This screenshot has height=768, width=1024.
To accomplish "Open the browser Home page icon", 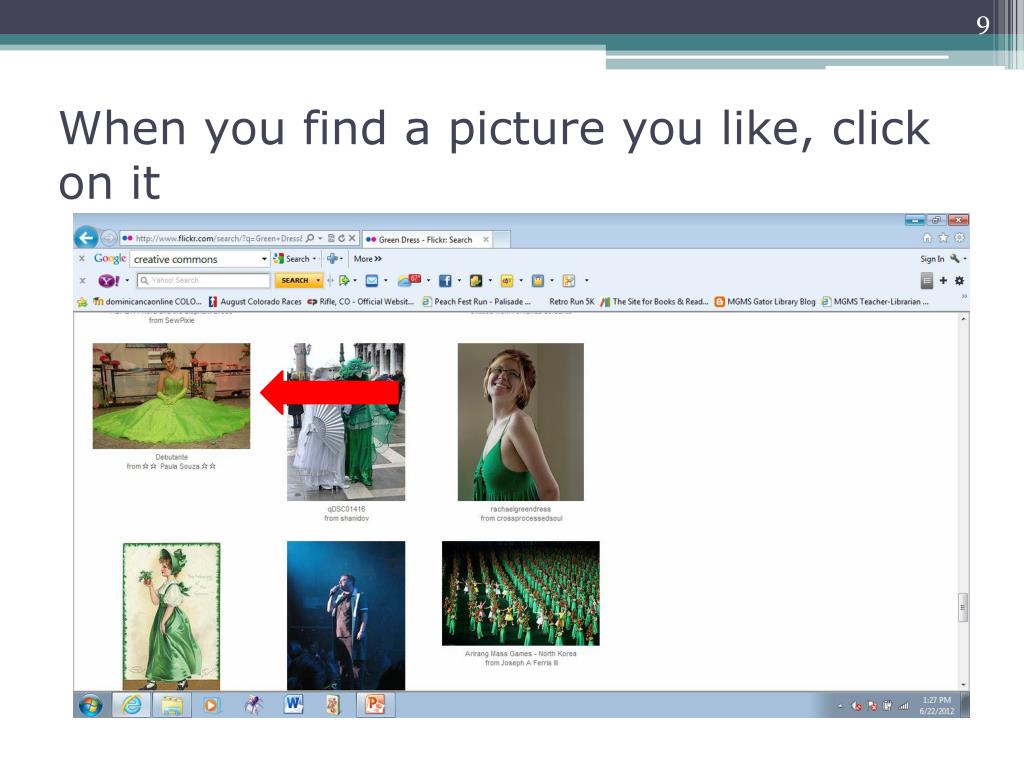I will pos(927,238).
